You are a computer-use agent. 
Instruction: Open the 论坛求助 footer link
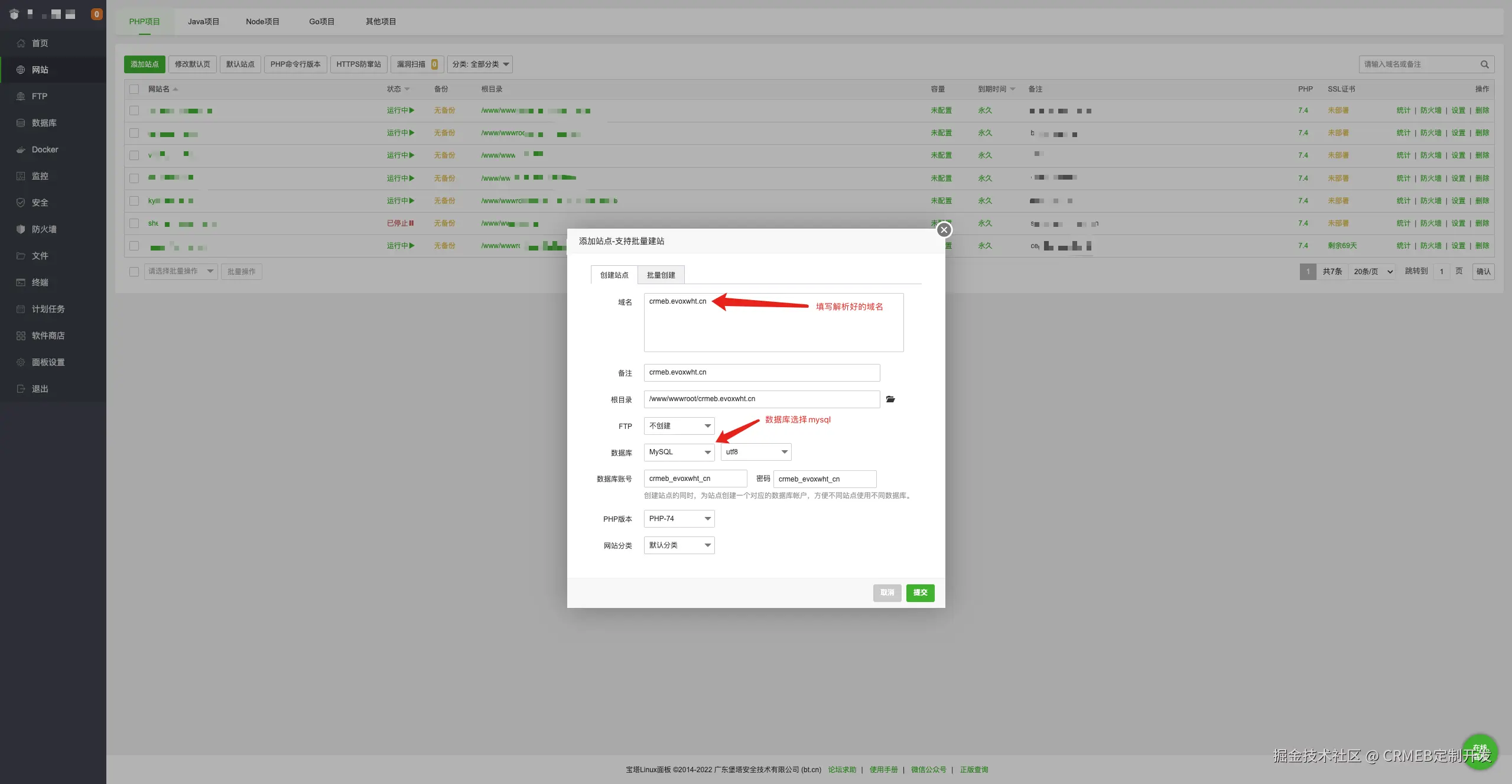842,769
